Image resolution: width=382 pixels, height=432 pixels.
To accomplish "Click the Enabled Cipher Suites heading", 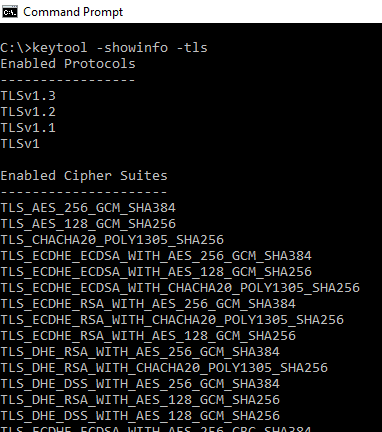I will [x=84, y=176].
